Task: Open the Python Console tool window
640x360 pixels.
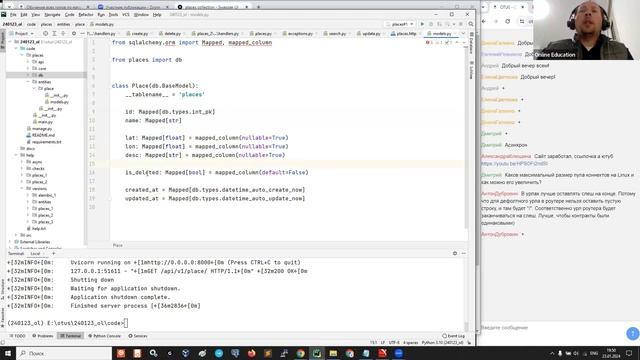Action: (104, 336)
